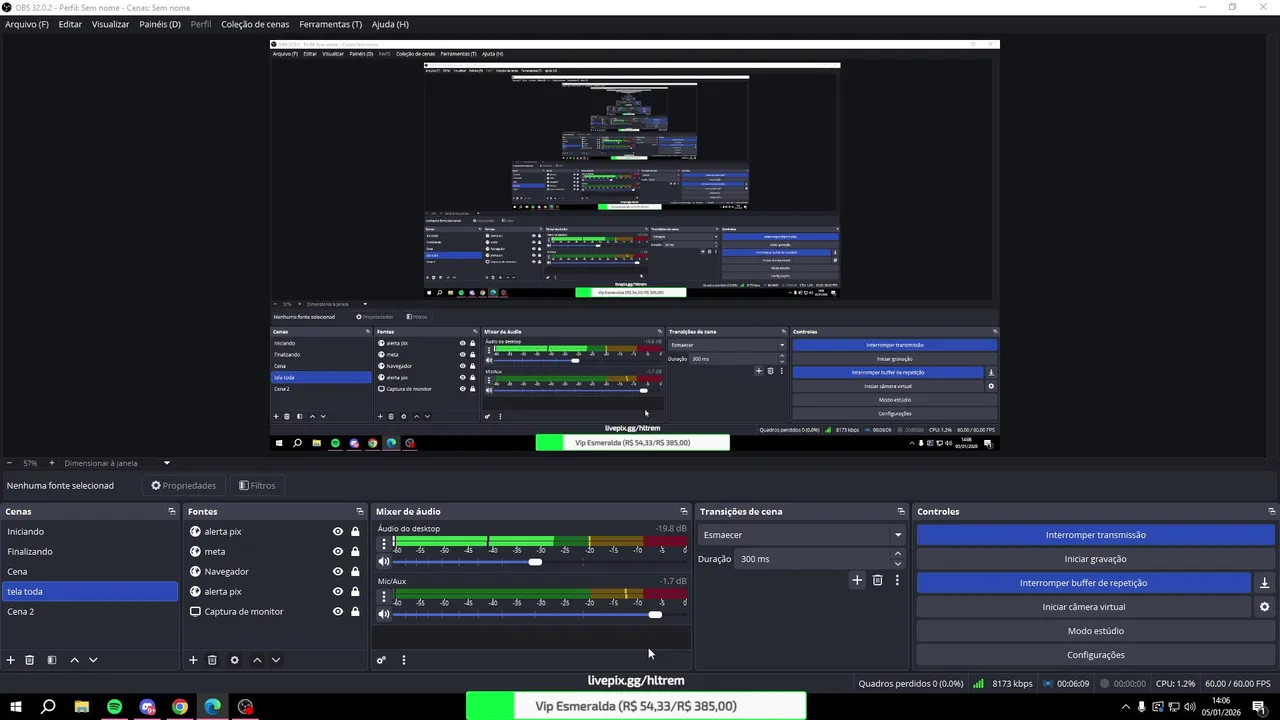The width and height of the screenshot is (1280, 720).
Task: Open the Painéis menu
Action: click(160, 24)
